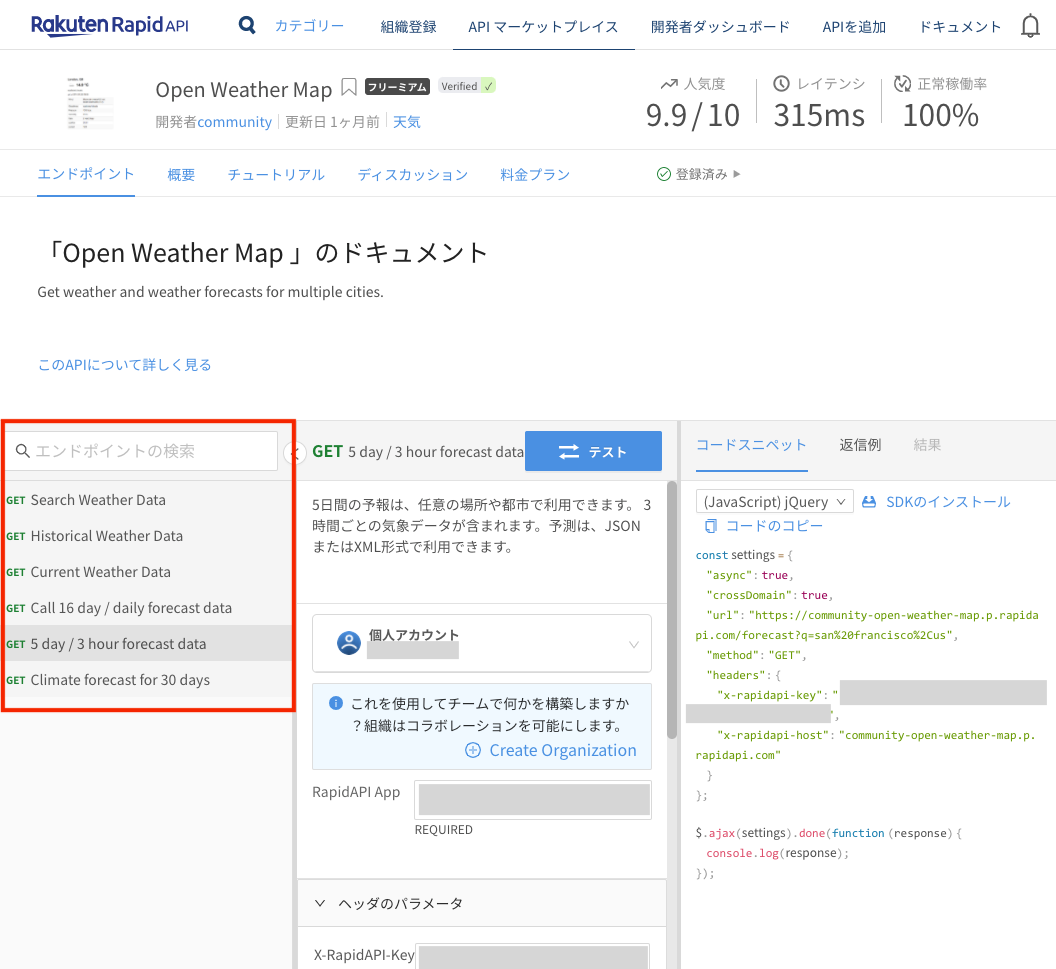Click the 9.9/10 popularity score
The width and height of the screenshot is (1056, 969).
692,115
